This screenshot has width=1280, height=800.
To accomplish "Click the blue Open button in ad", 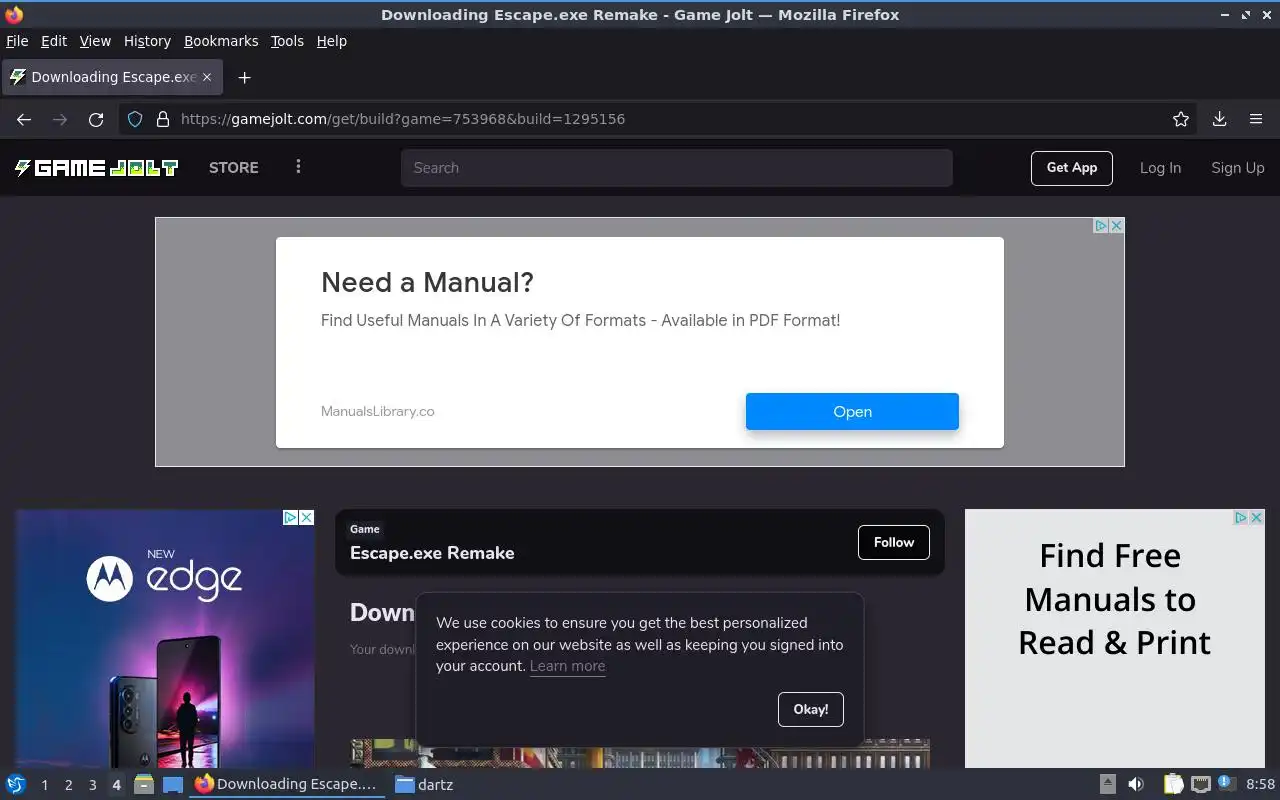I will tap(852, 412).
